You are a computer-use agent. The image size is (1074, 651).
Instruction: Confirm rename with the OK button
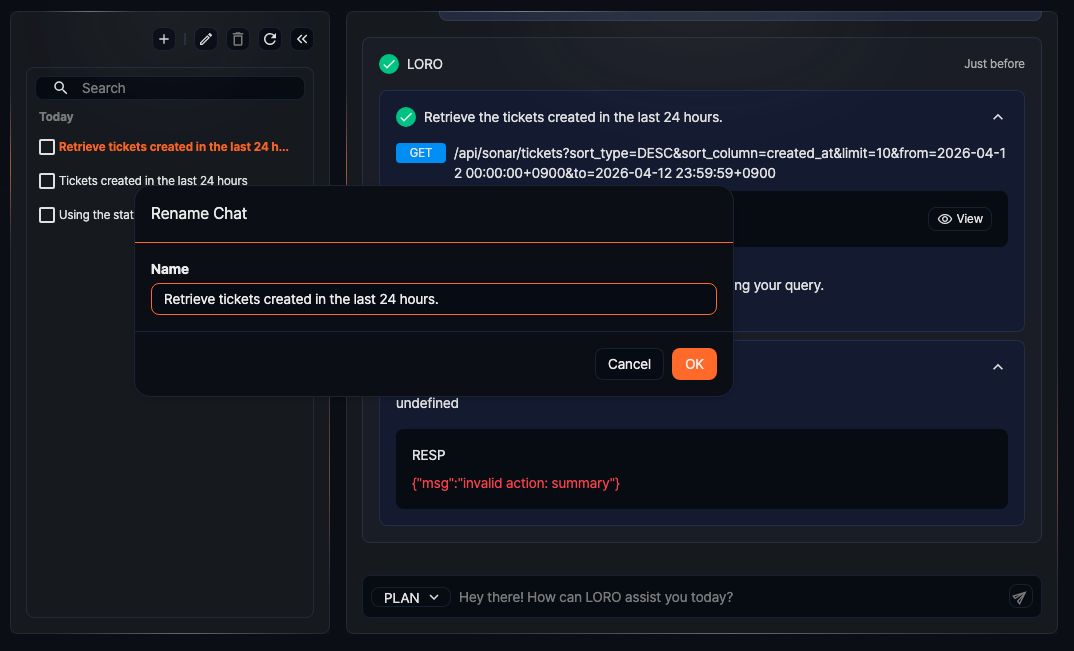tap(694, 364)
